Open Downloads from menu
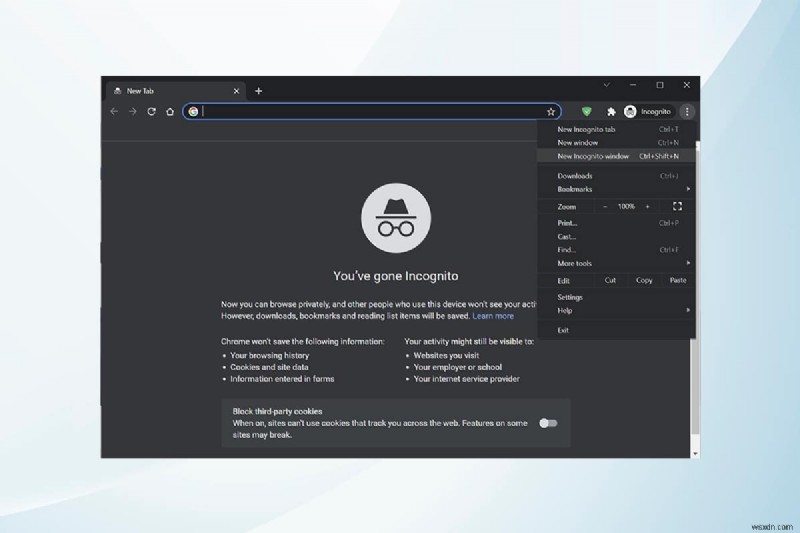 616,176
